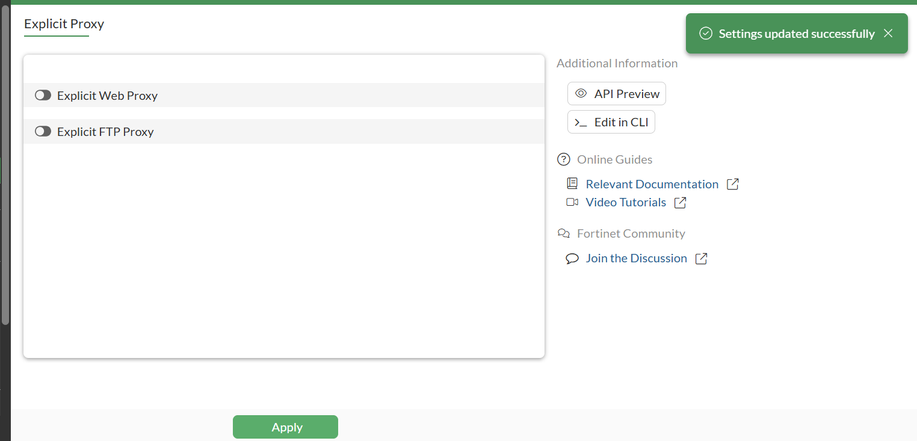Click the documentation book icon
Image resolution: width=917 pixels, height=441 pixels.
pyautogui.click(x=572, y=184)
